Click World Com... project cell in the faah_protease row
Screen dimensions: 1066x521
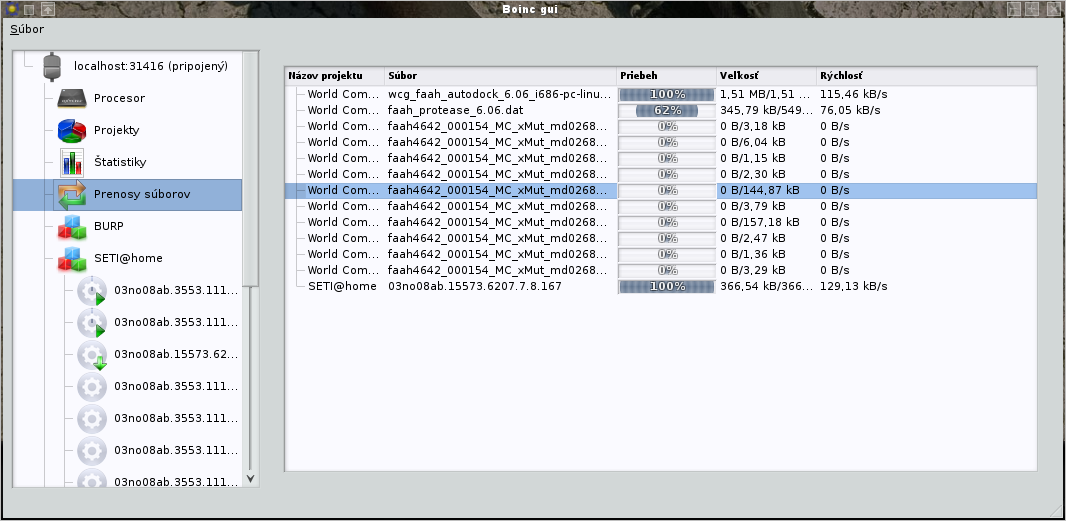point(343,110)
